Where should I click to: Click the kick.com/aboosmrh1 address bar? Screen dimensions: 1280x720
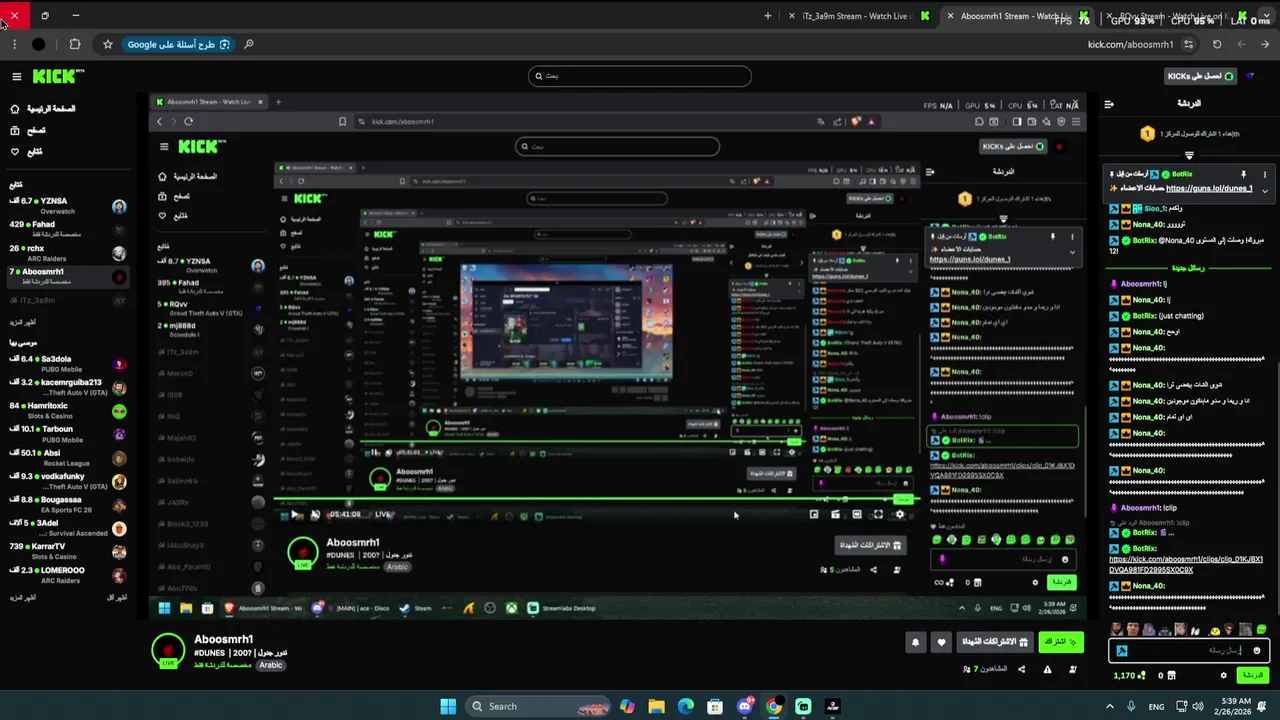click(x=1130, y=44)
